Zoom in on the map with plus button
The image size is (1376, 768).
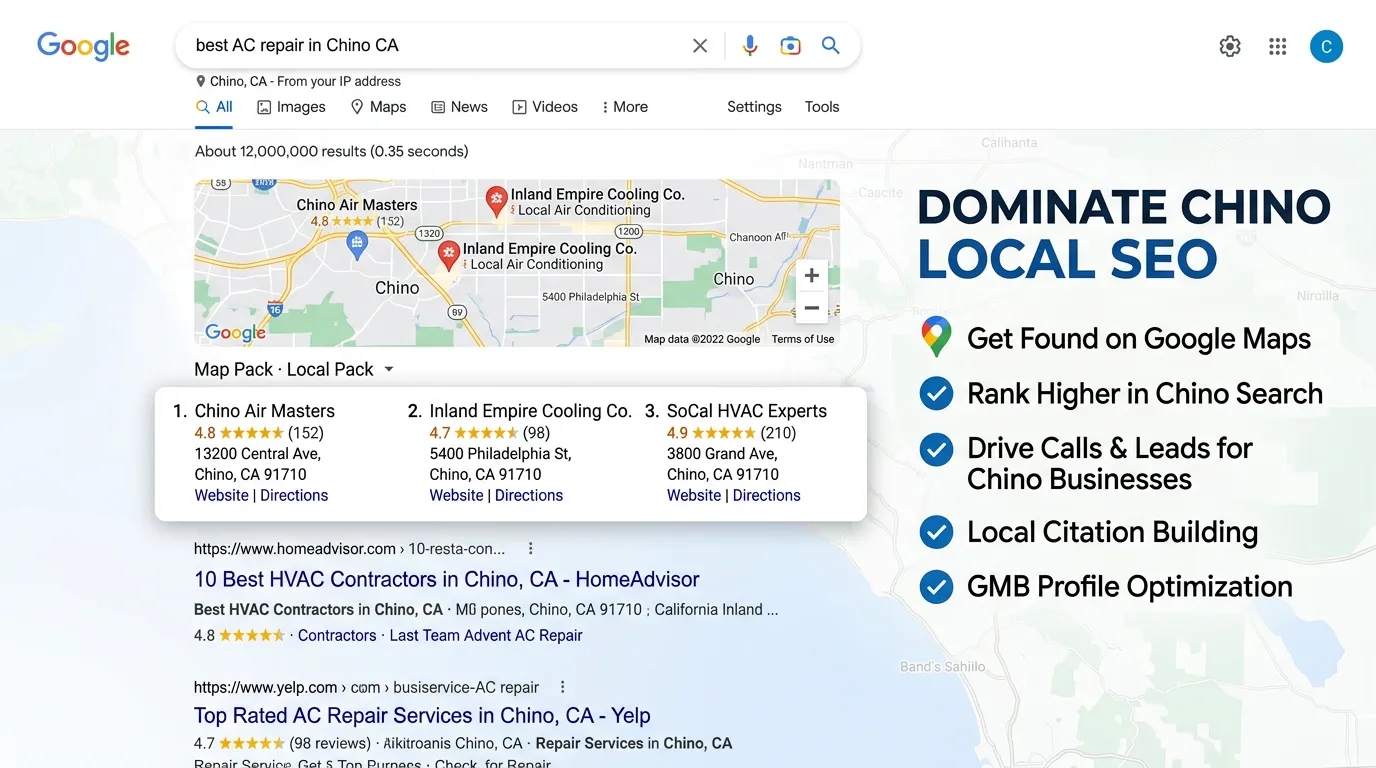pos(812,276)
